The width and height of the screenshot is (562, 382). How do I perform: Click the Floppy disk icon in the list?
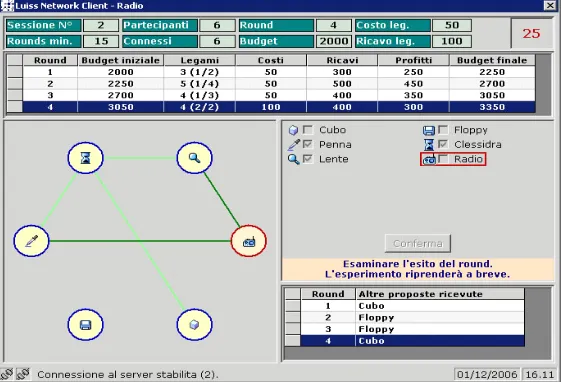(x=428, y=130)
